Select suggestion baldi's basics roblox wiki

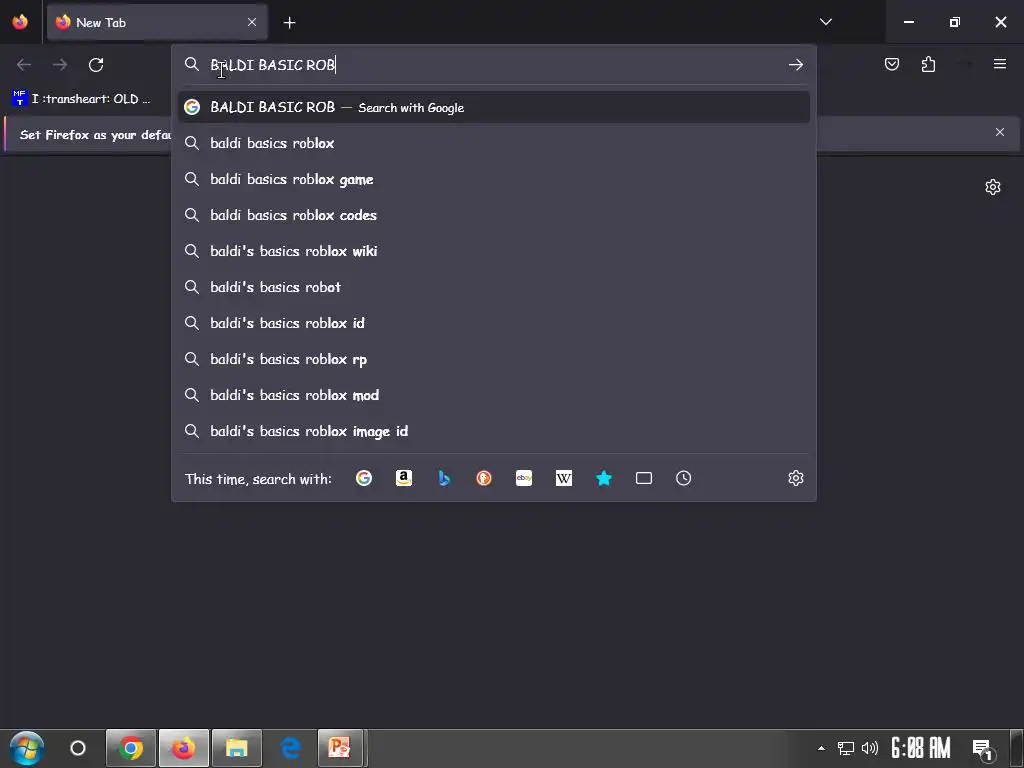[x=494, y=251]
